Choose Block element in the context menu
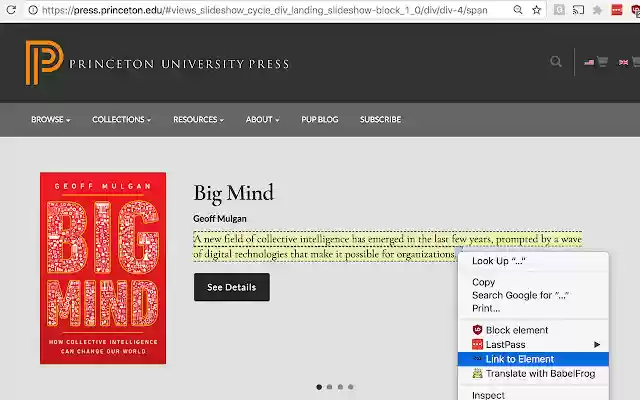This screenshot has width=640, height=400. click(533, 330)
